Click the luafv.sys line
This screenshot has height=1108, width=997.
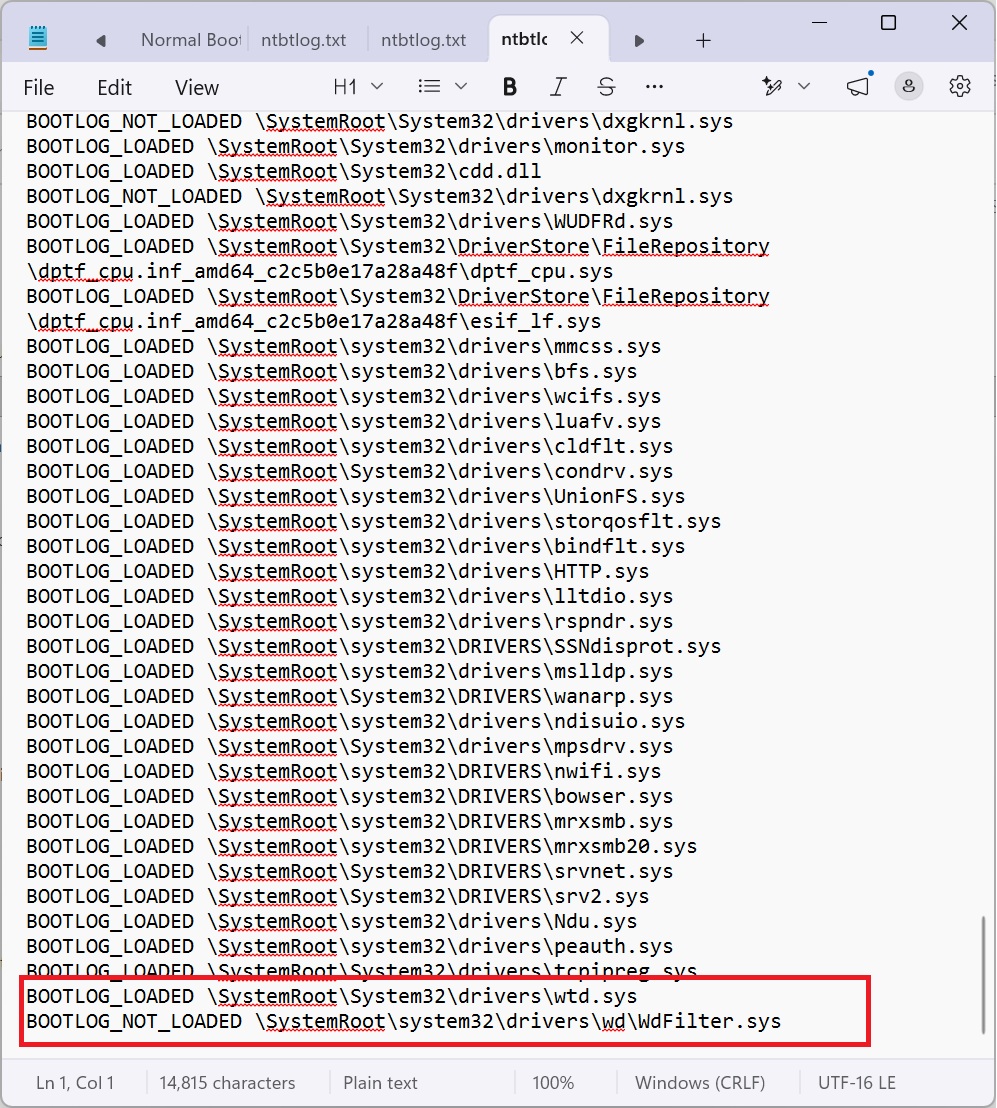coord(343,421)
